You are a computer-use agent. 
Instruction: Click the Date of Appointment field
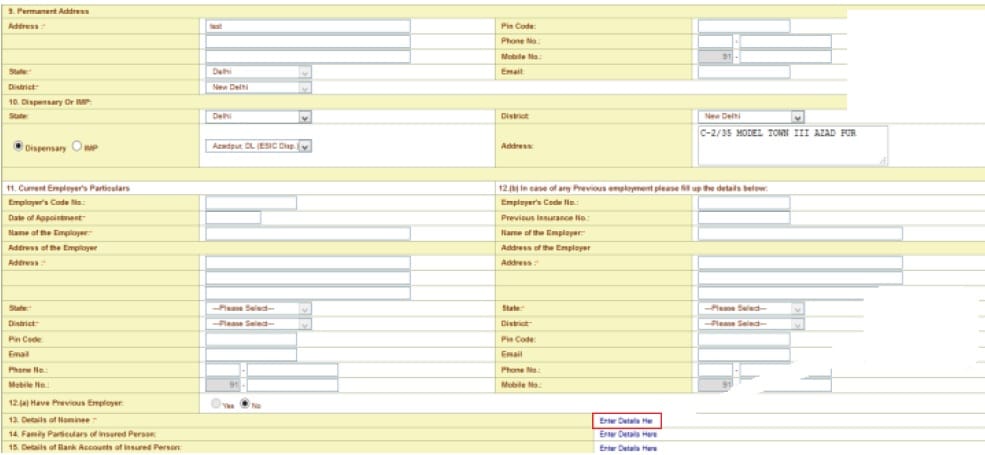point(233,217)
